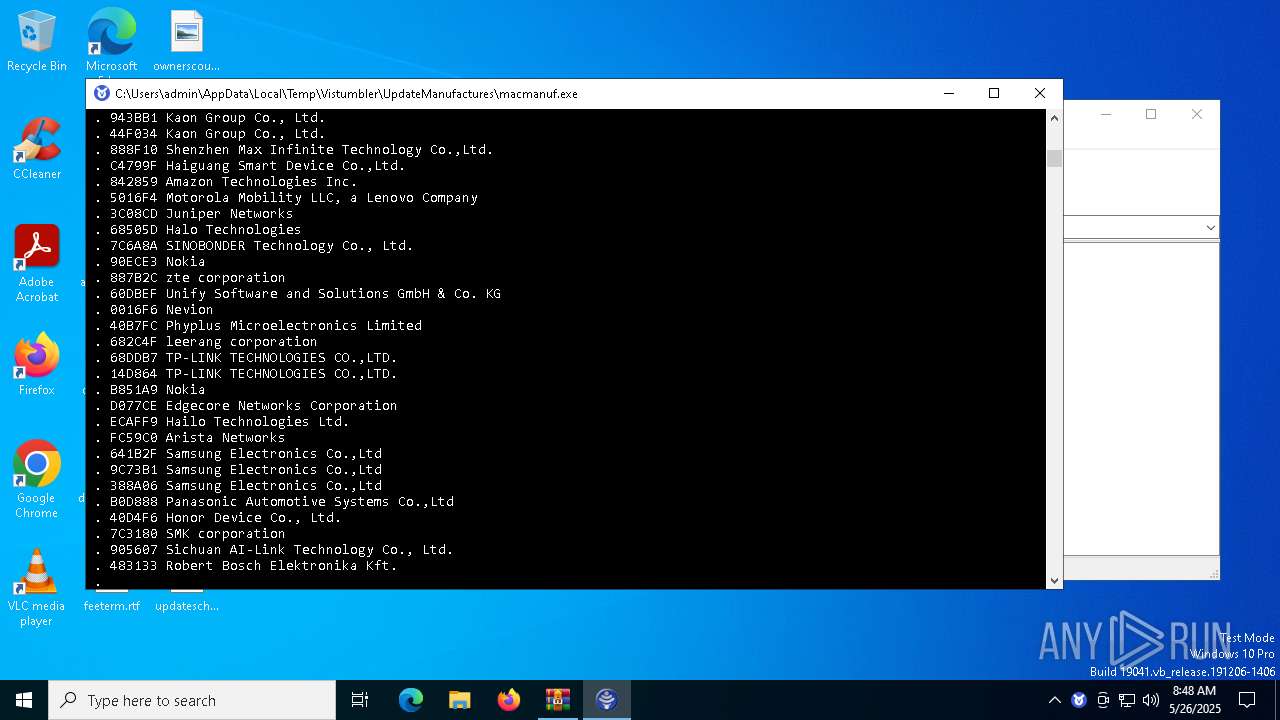The height and width of the screenshot is (720, 1280).
Task: Click the Panasonic Automotive Systems line
Action: [274, 502]
